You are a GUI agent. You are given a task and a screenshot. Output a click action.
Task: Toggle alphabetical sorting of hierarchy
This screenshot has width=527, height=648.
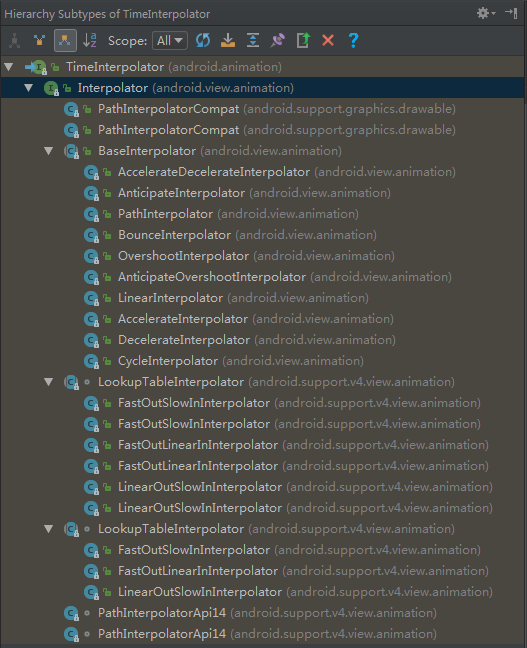tap(90, 40)
